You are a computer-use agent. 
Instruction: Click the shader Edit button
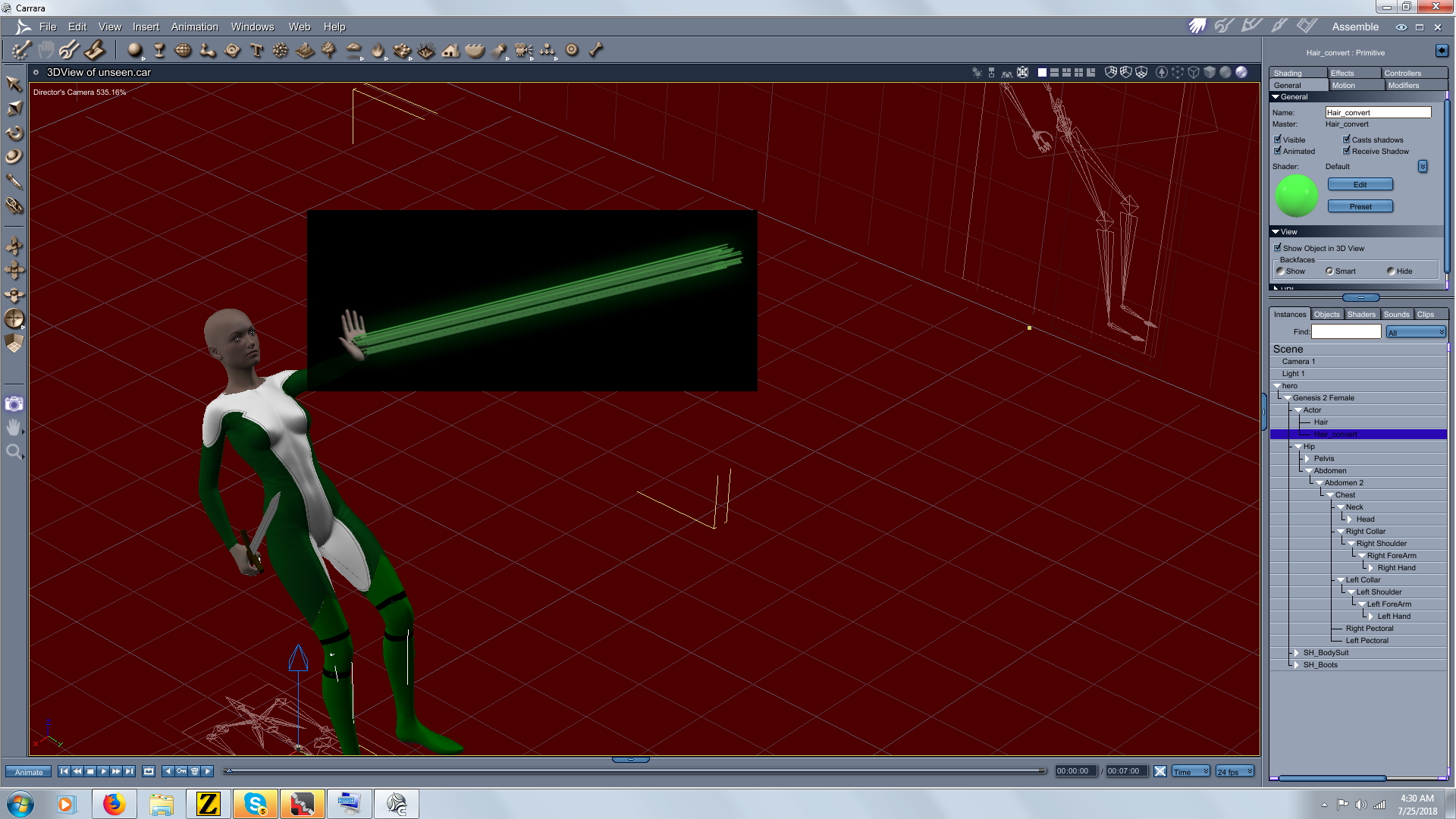click(x=1360, y=184)
